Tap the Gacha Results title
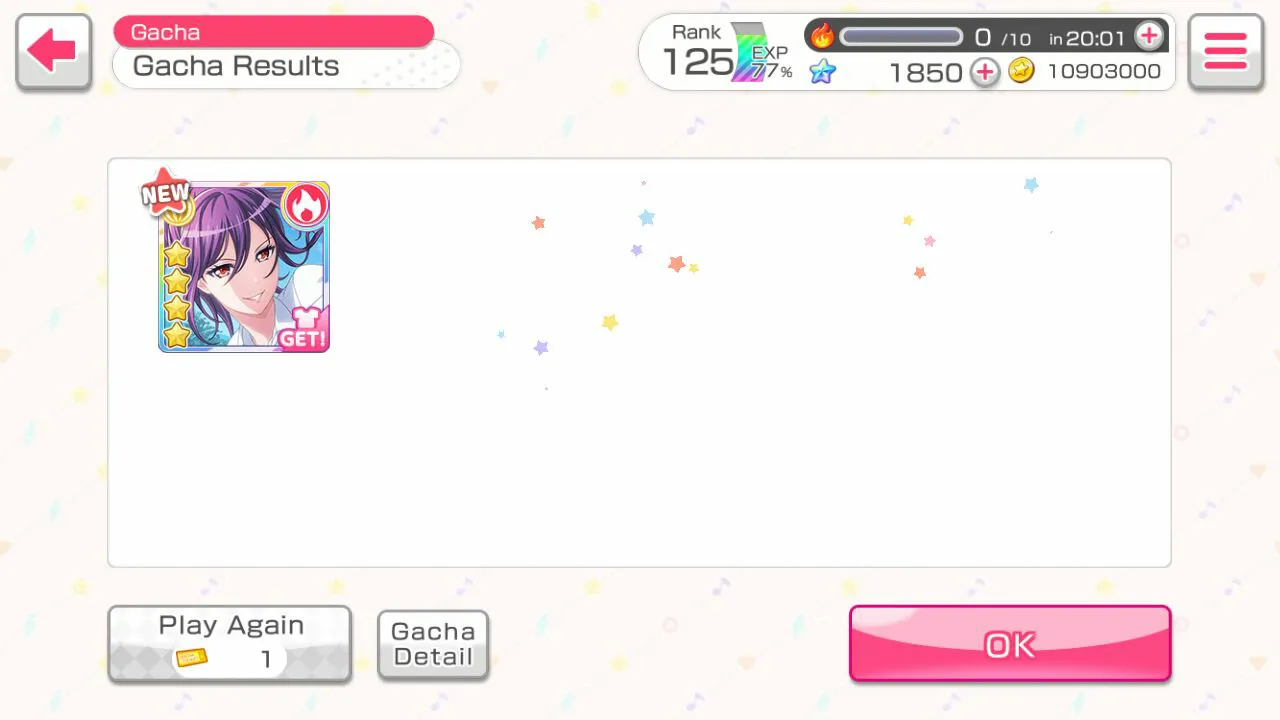Screen dimensions: 1280x720 (236, 66)
